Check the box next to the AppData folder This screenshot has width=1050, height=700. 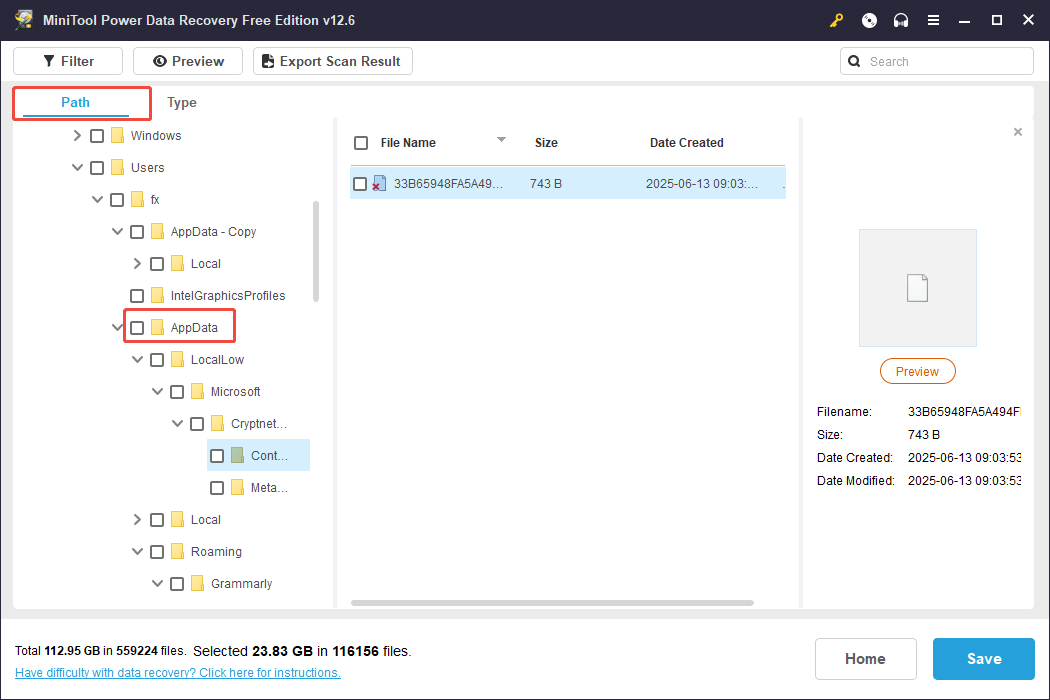(x=136, y=326)
